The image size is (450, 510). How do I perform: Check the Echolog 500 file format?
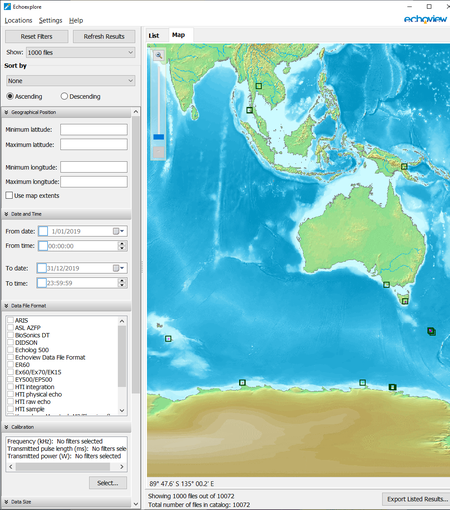click(x=10, y=350)
